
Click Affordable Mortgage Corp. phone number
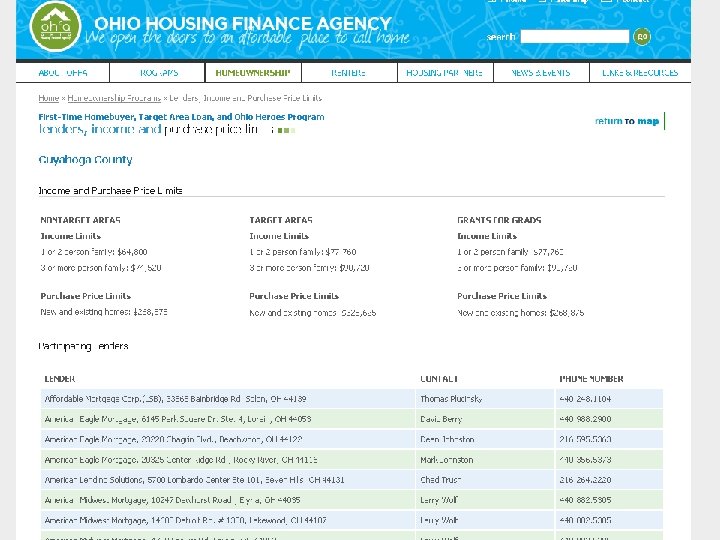[585, 399]
